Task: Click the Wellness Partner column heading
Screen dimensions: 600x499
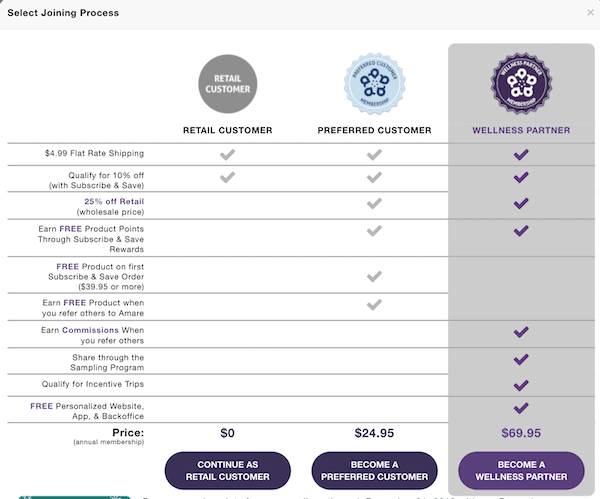Action: coord(521,130)
